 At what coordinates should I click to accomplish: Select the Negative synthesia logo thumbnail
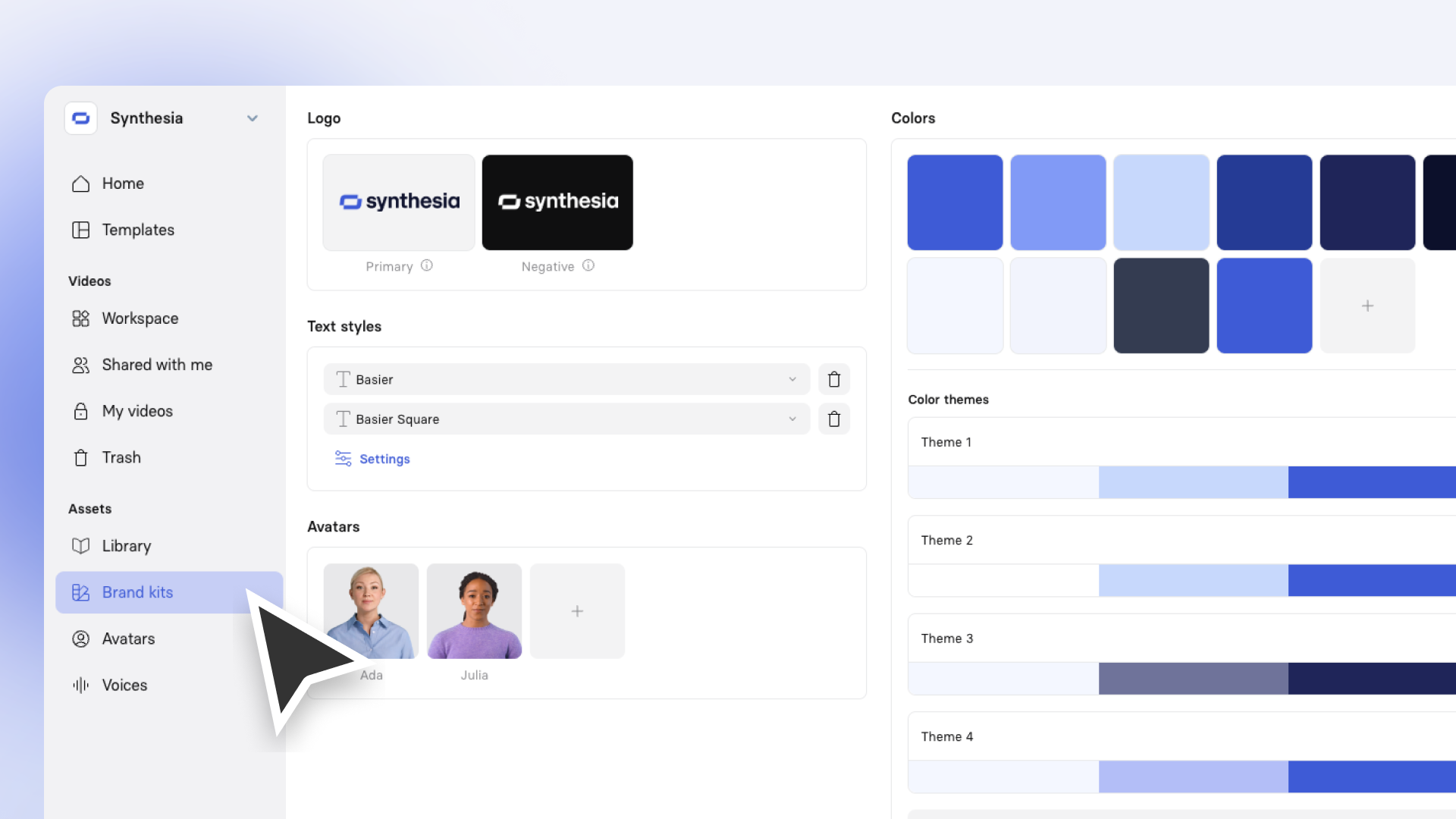[557, 202]
